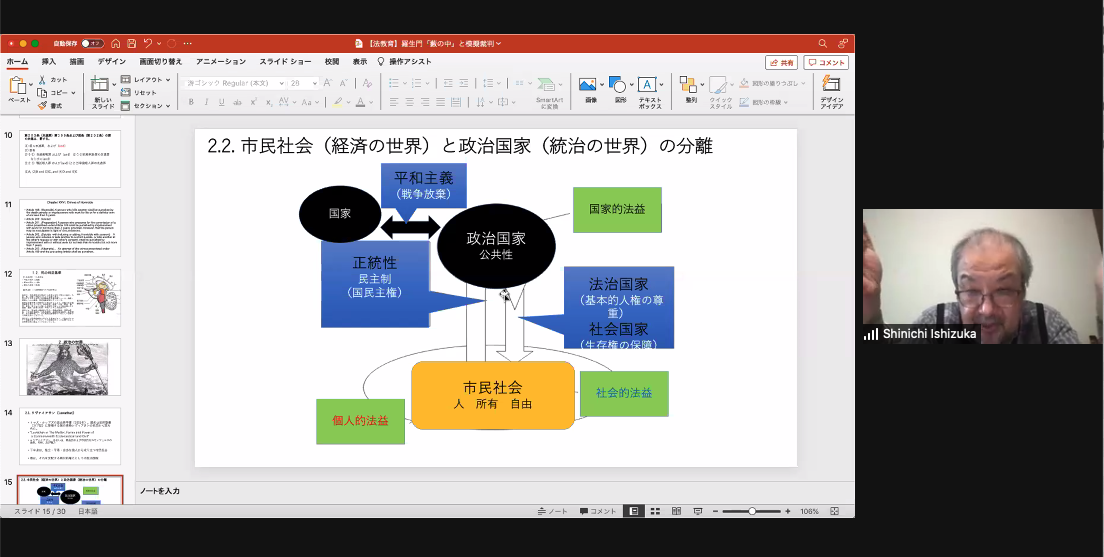
Task: Click the カット scissors button
Action: [x=53, y=80]
